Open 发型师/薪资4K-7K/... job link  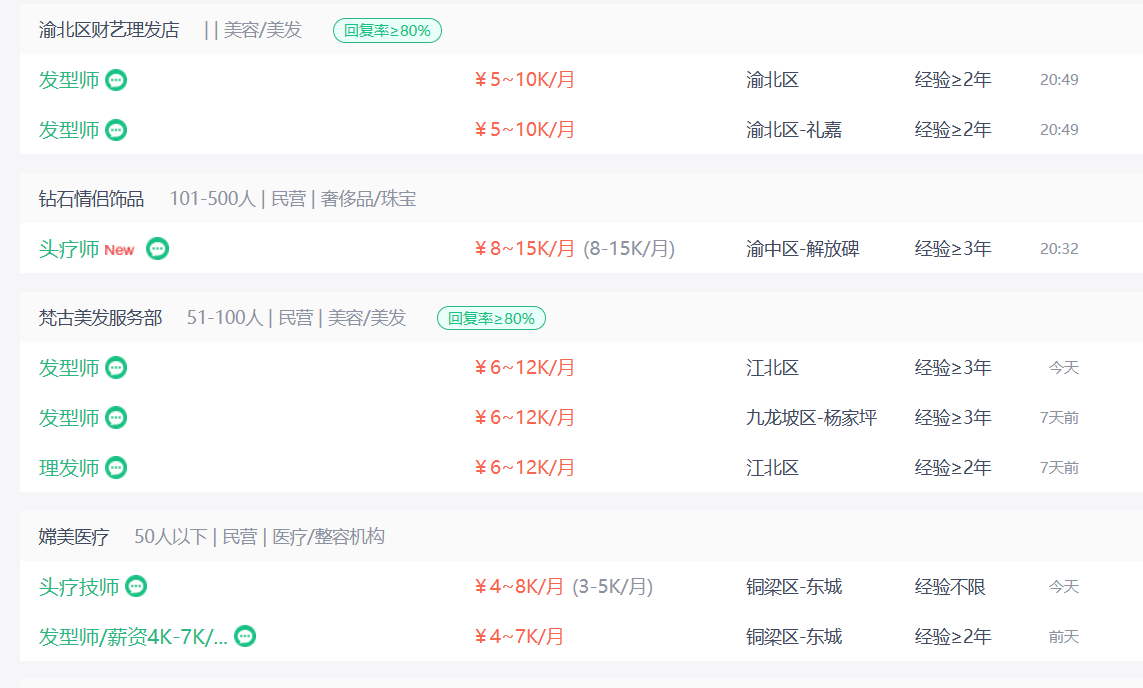133,637
